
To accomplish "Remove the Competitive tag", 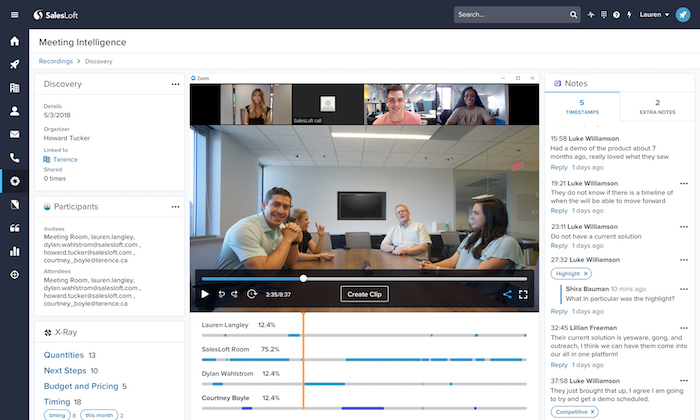I will pos(592,412).
